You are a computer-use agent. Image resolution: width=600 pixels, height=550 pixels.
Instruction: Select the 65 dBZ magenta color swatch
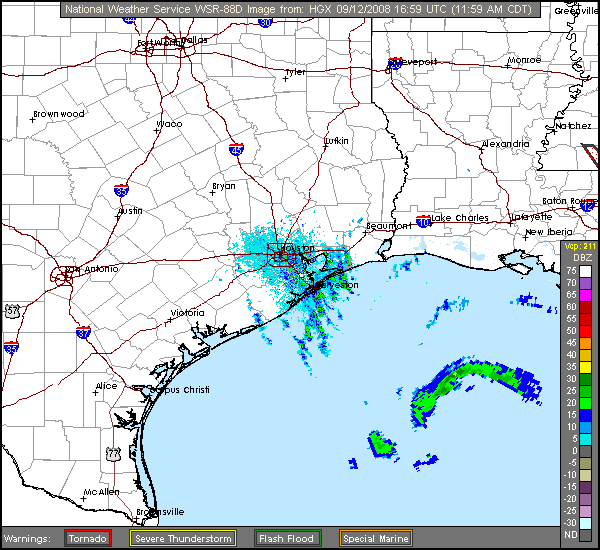(x=585, y=295)
